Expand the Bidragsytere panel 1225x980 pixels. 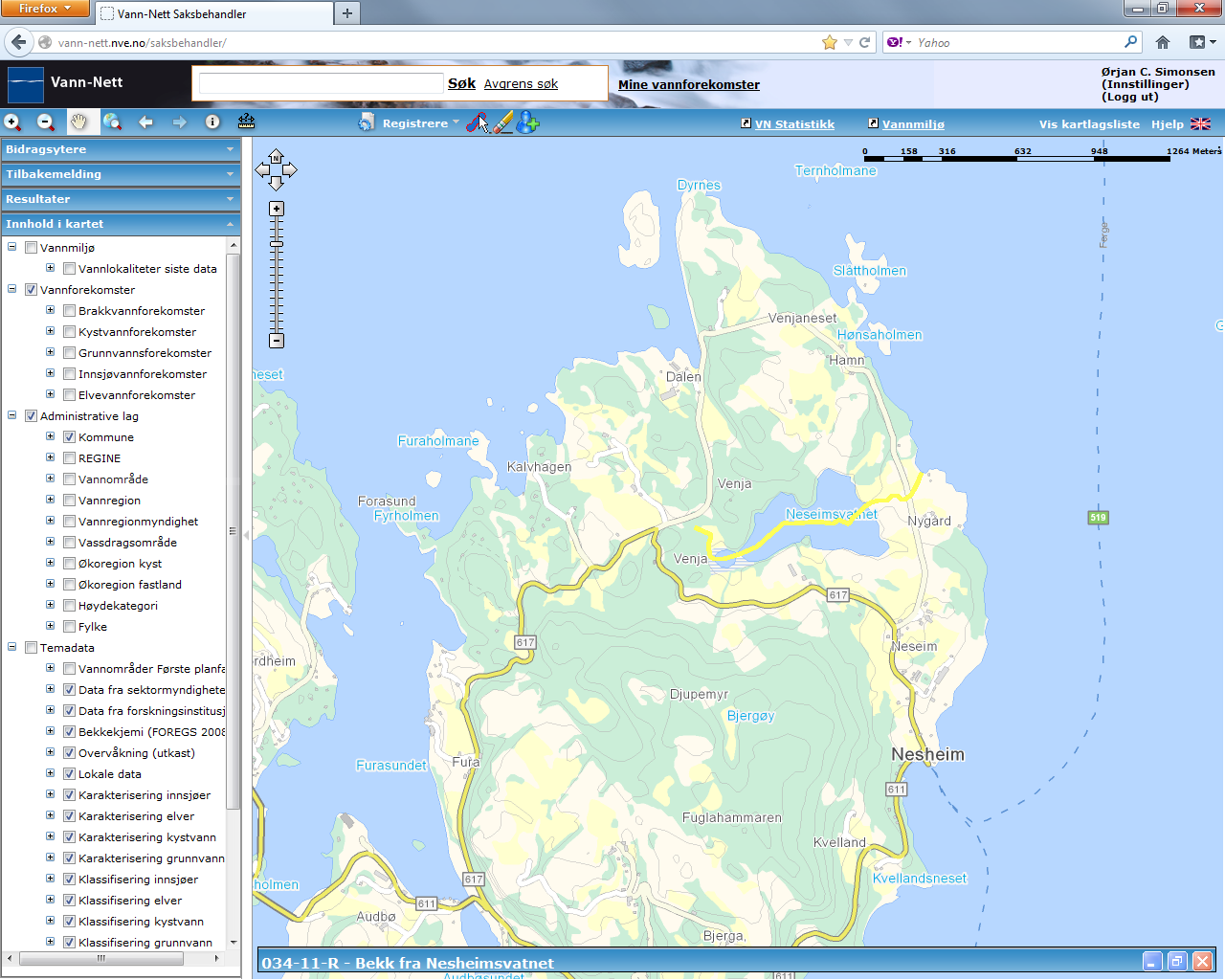point(121,149)
